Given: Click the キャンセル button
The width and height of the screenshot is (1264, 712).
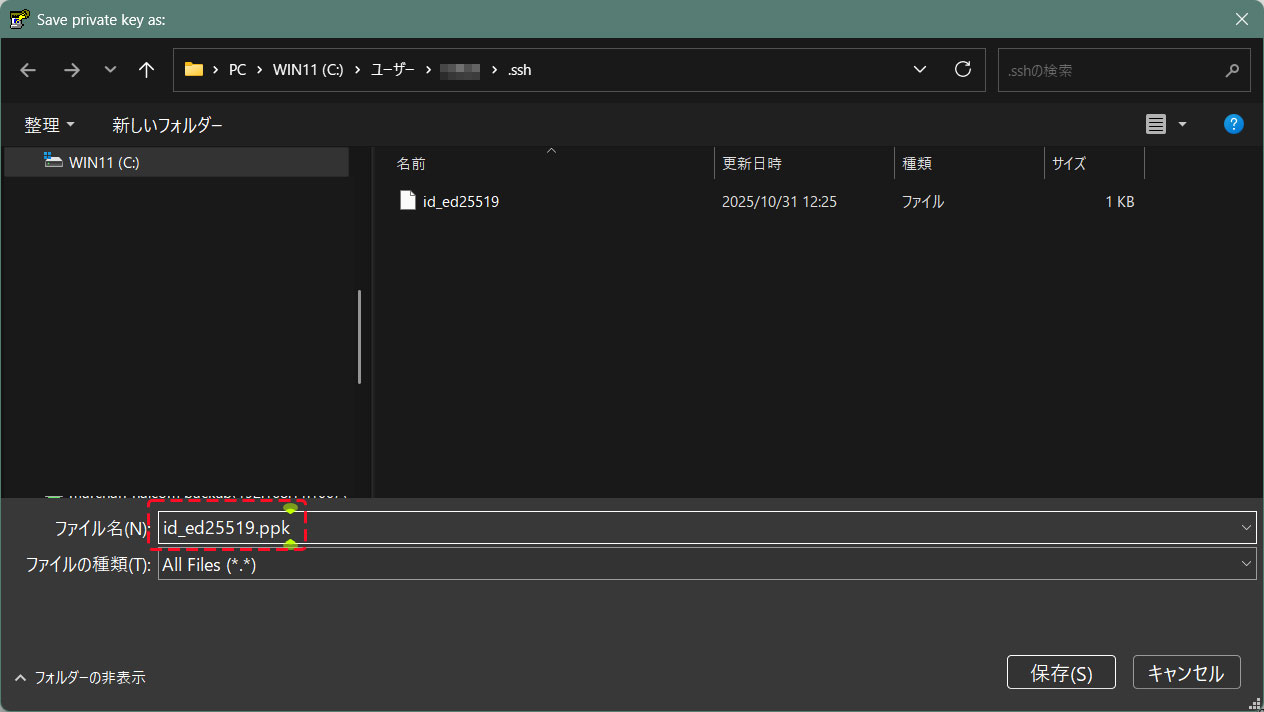Looking at the screenshot, I should click(x=1186, y=673).
